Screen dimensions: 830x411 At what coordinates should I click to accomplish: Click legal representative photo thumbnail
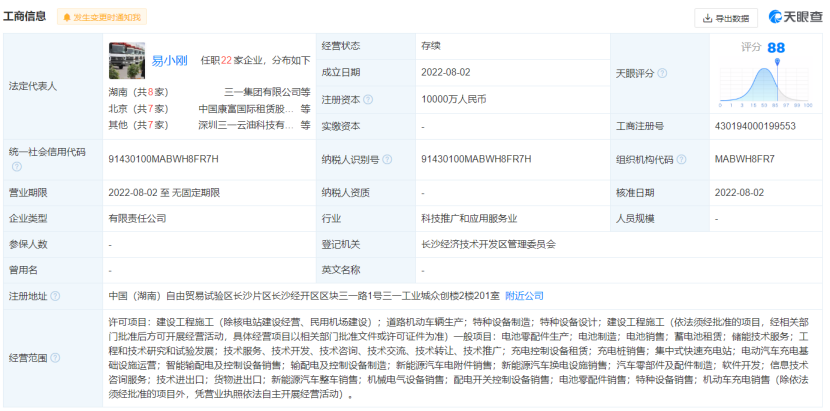pos(127,60)
